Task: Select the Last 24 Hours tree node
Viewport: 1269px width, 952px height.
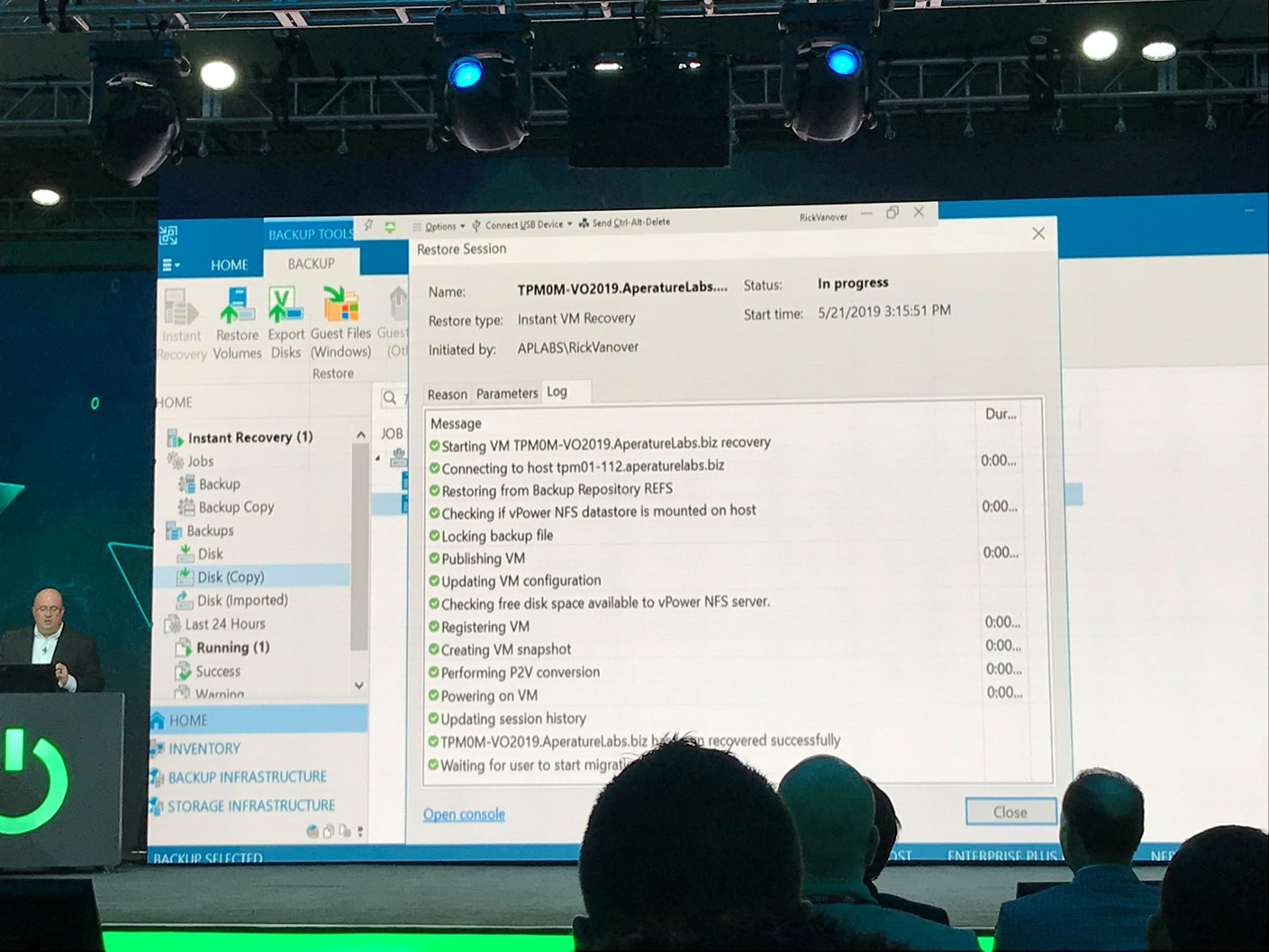Action: pos(224,623)
